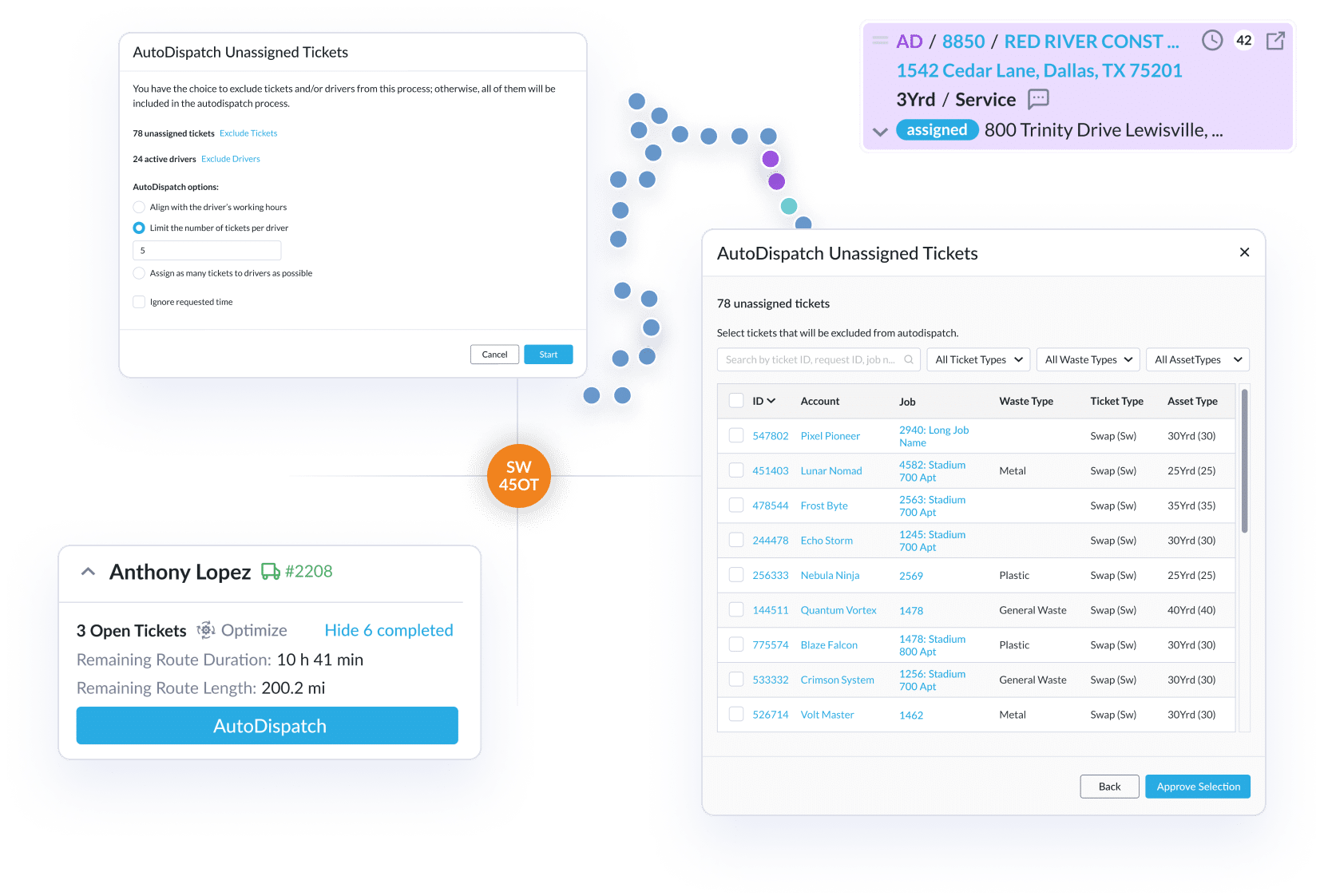1324x896 pixels.
Task: Click address 1542 Cedar Lane, Dallas
Action: (x=1039, y=70)
